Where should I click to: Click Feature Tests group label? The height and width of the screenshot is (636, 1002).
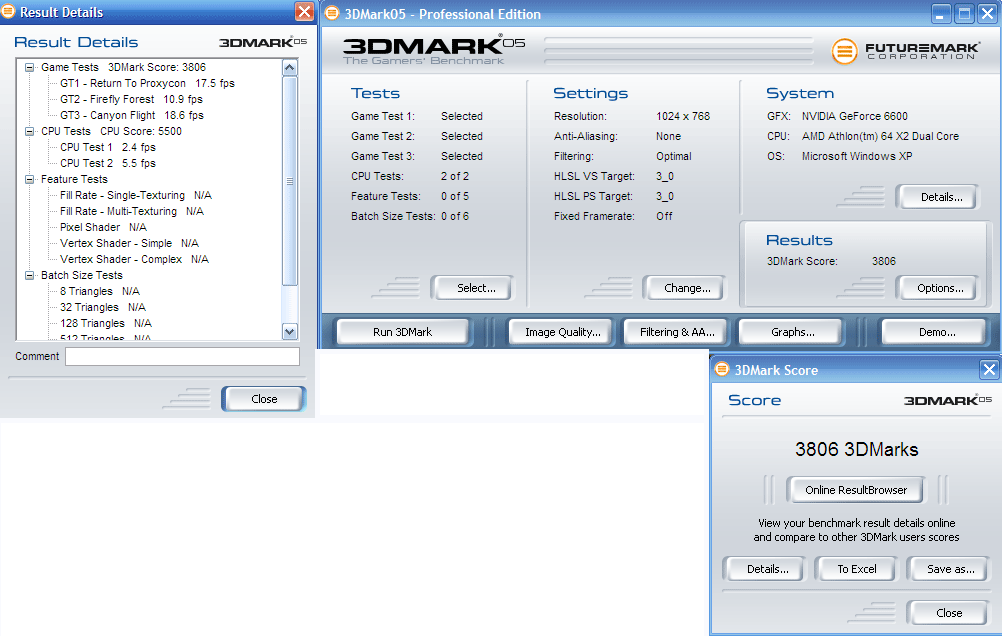coord(74,180)
